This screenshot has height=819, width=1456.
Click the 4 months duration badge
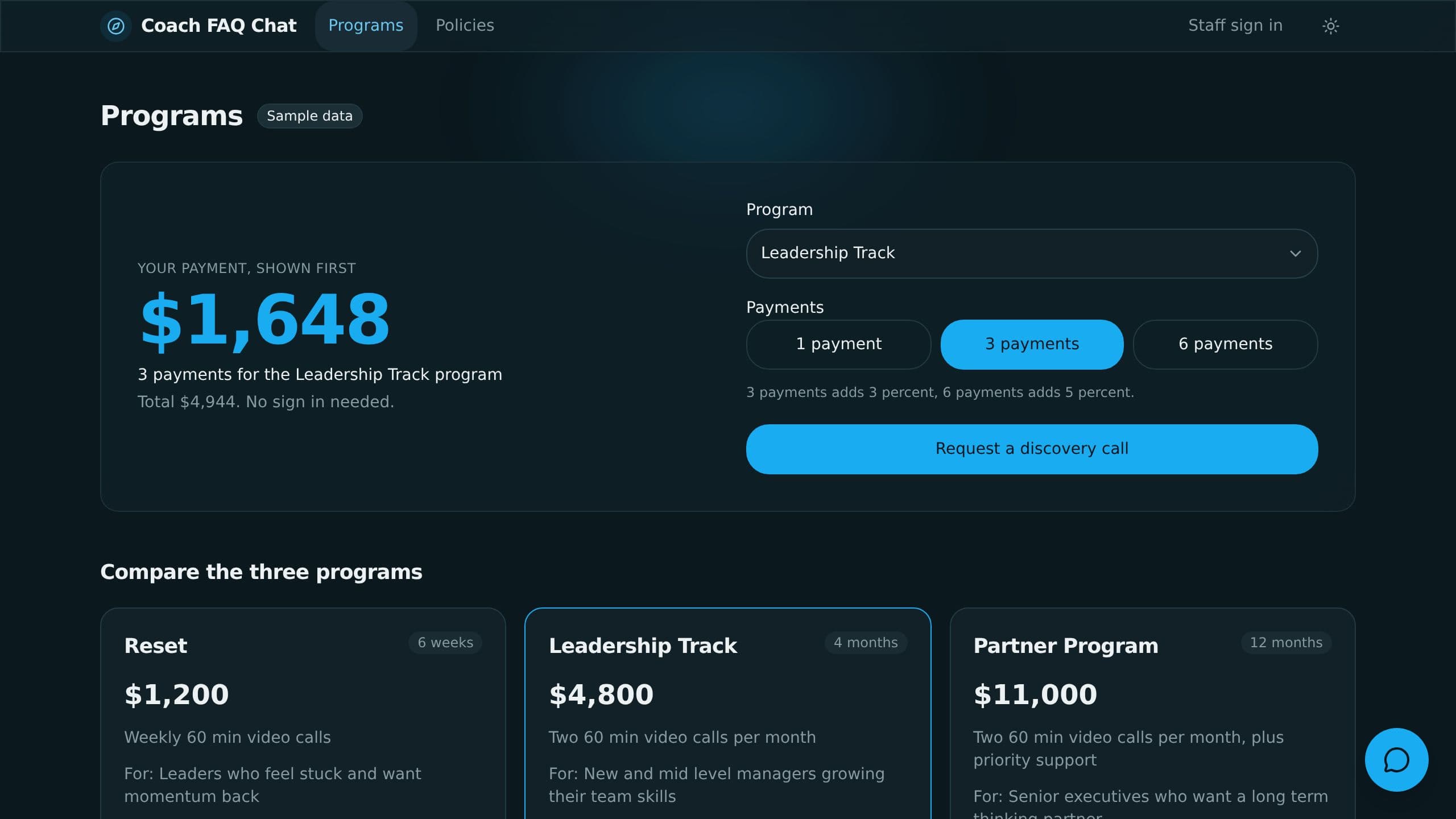click(866, 643)
